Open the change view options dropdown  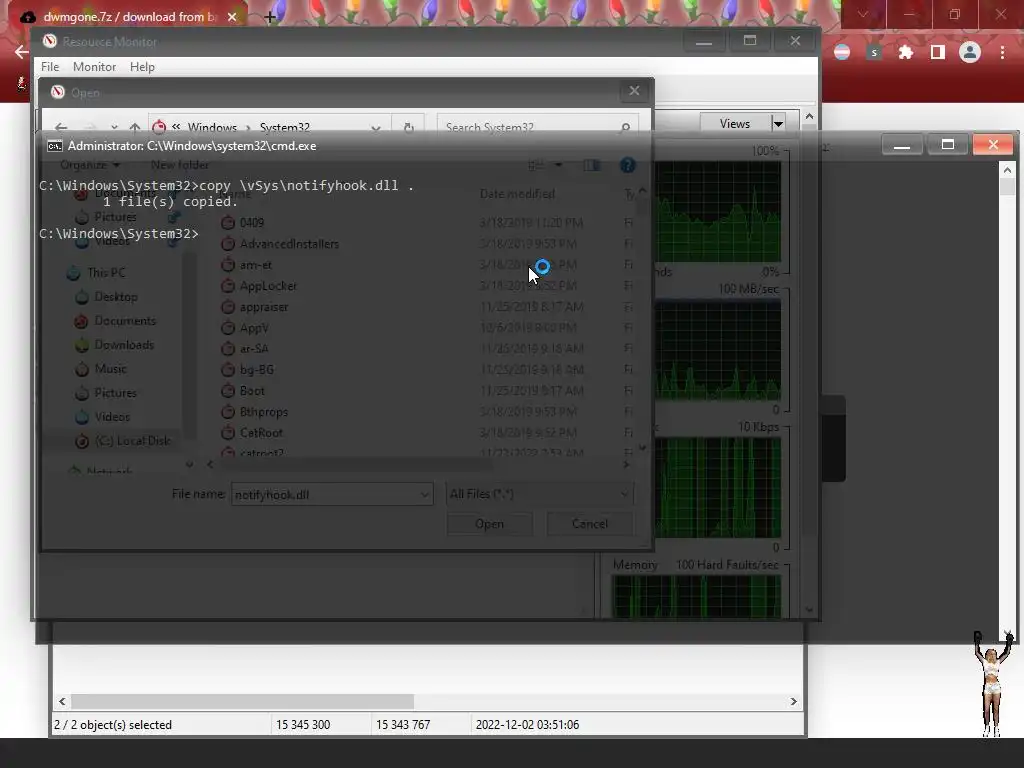(559, 165)
